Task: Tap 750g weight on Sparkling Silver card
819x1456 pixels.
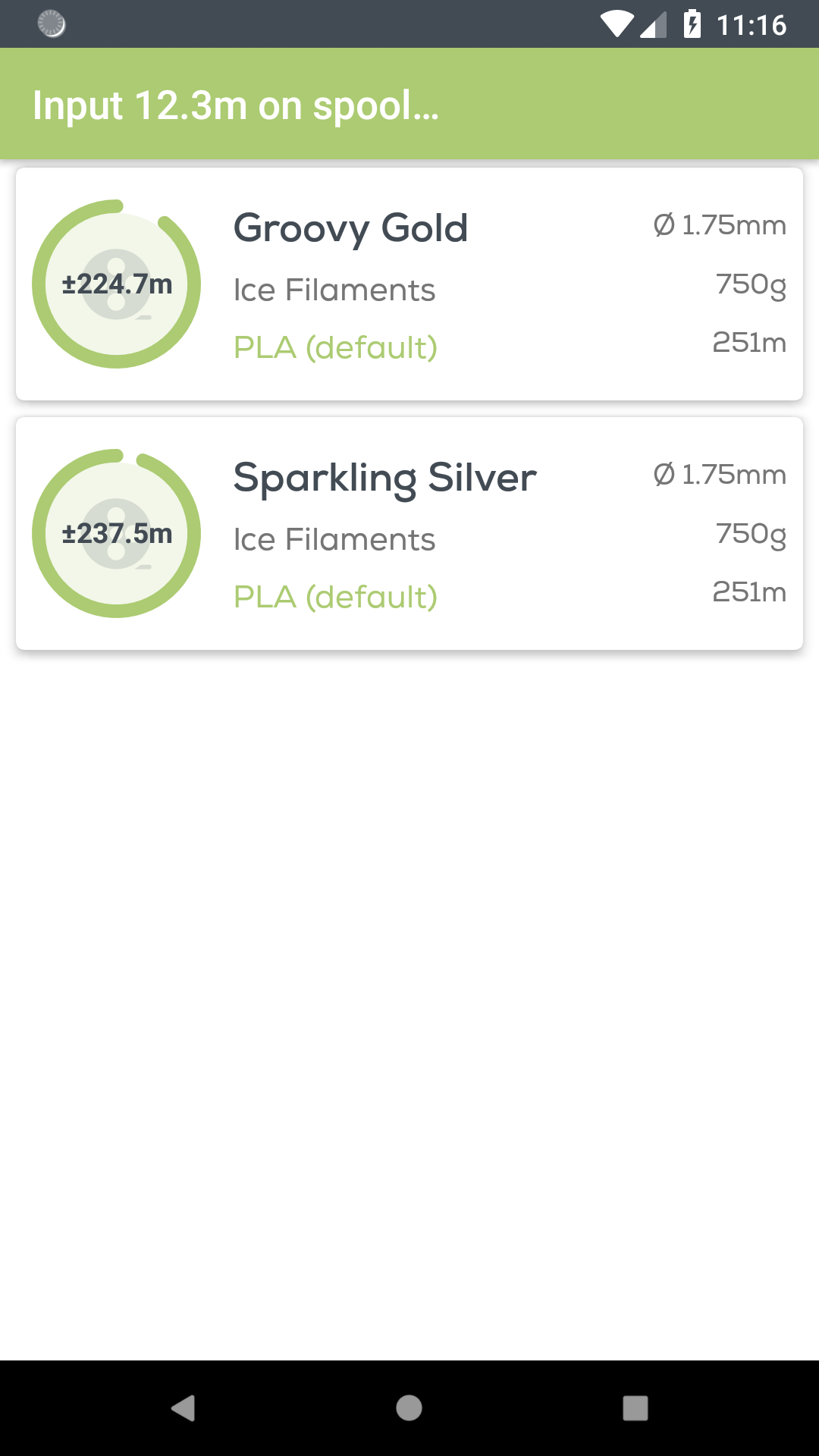Action: tap(751, 535)
